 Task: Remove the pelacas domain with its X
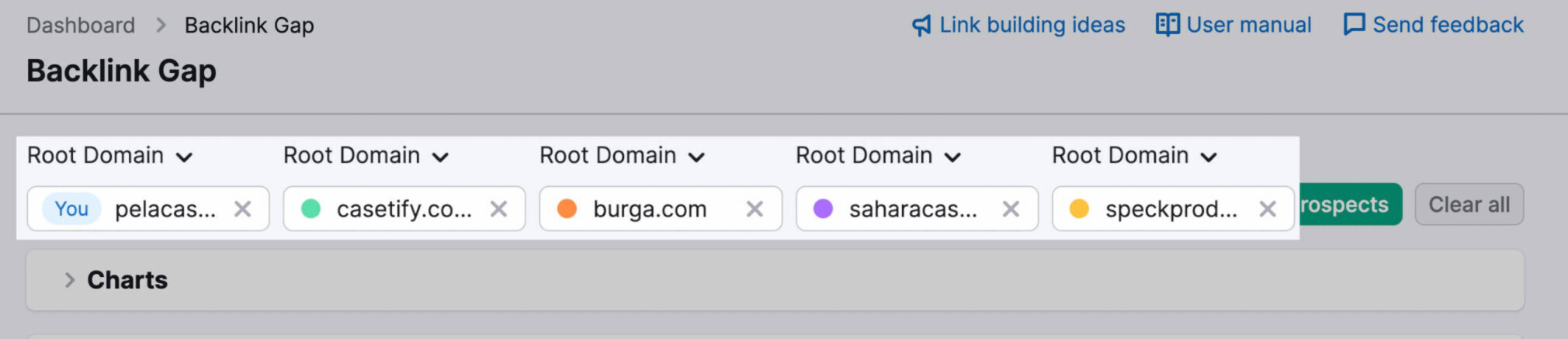(243, 209)
